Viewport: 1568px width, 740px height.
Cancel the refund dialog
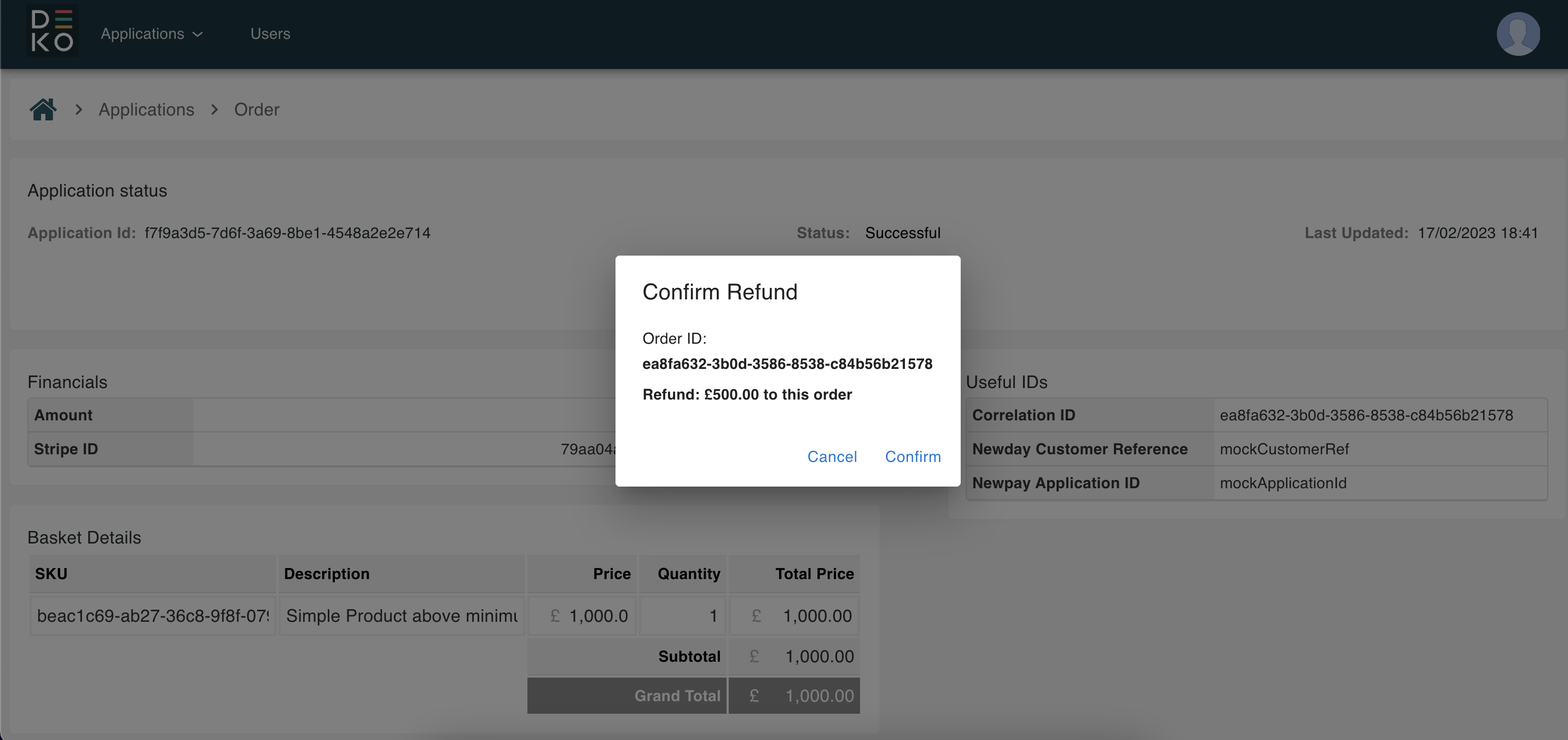[x=832, y=457]
